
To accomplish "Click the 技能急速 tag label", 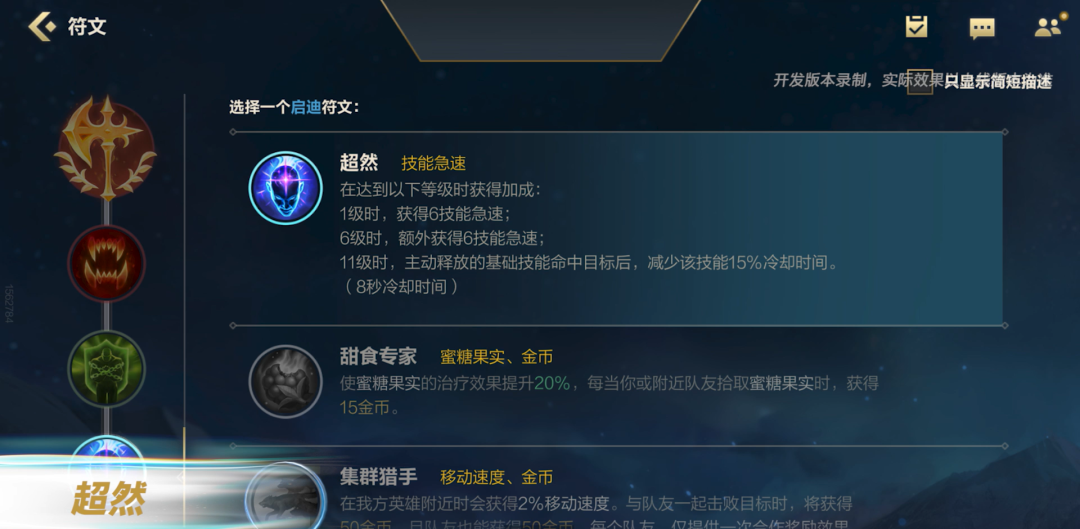I will point(434,163).
